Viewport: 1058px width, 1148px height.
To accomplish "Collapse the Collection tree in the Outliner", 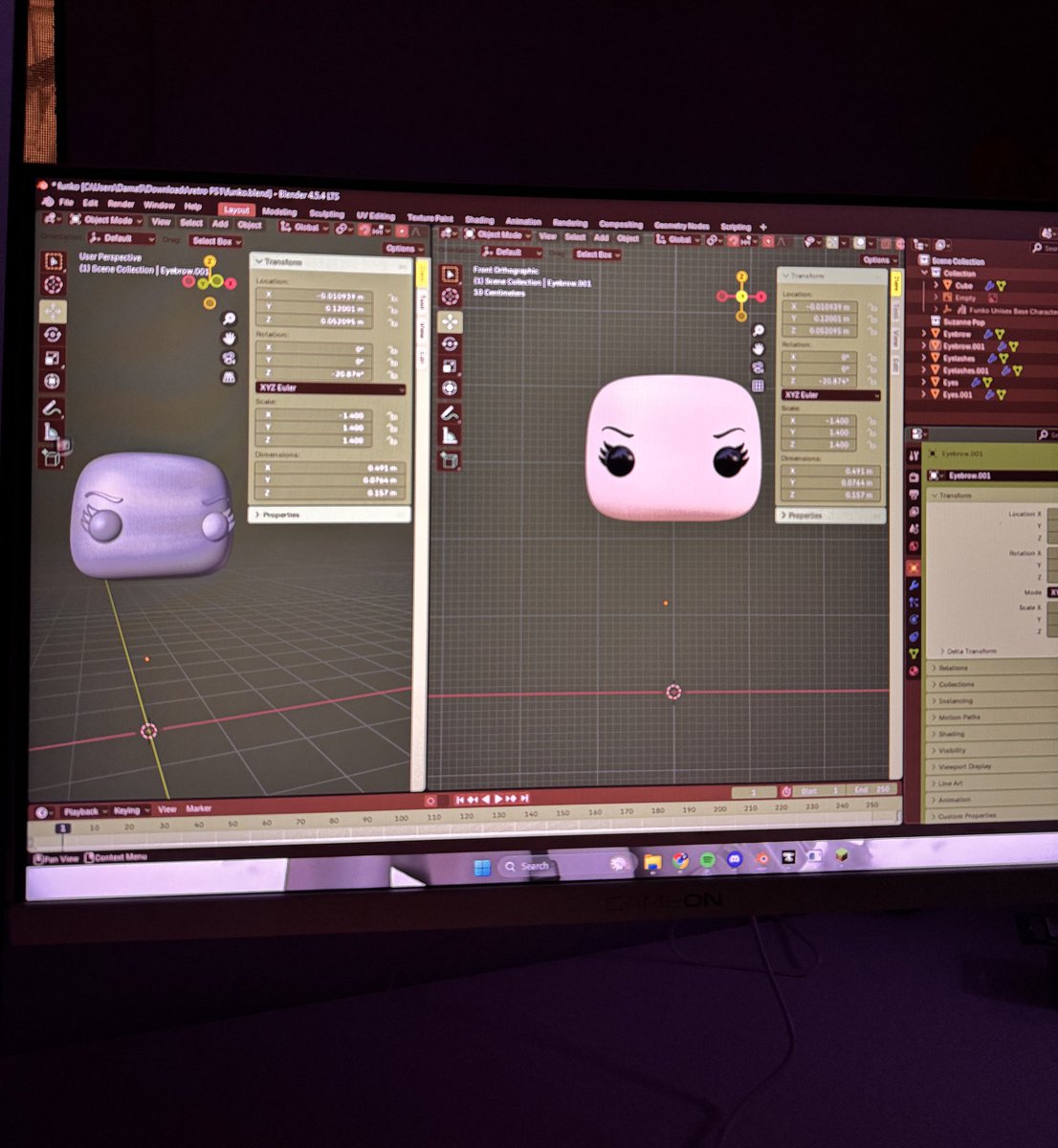I will [924, 272].
